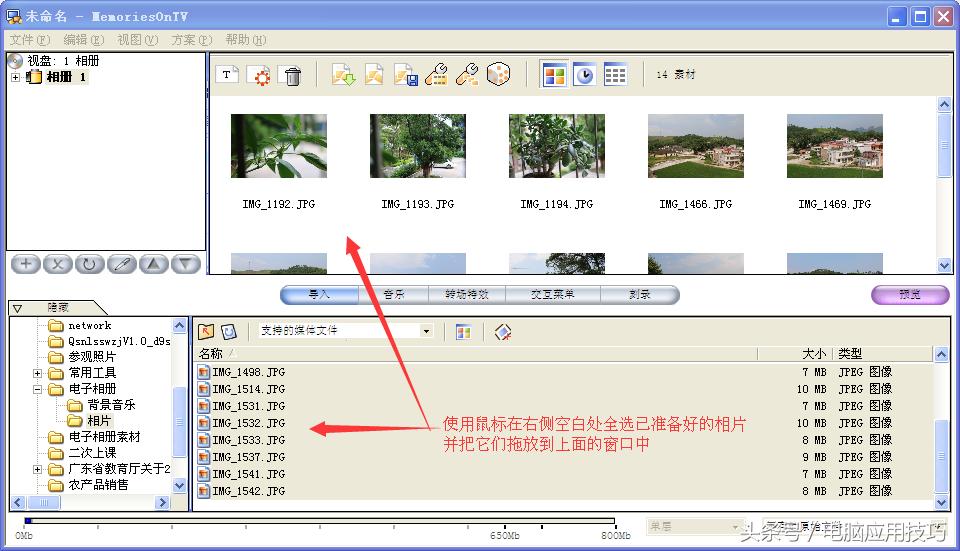Click the import picture green arrow icon
This screenshot has width=960, height=551.
343,75
